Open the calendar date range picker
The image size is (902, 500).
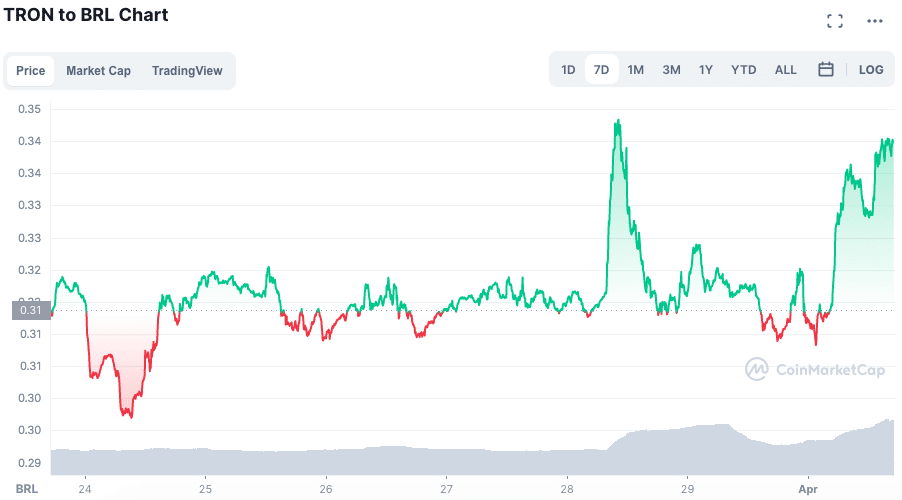coord(825,70)
